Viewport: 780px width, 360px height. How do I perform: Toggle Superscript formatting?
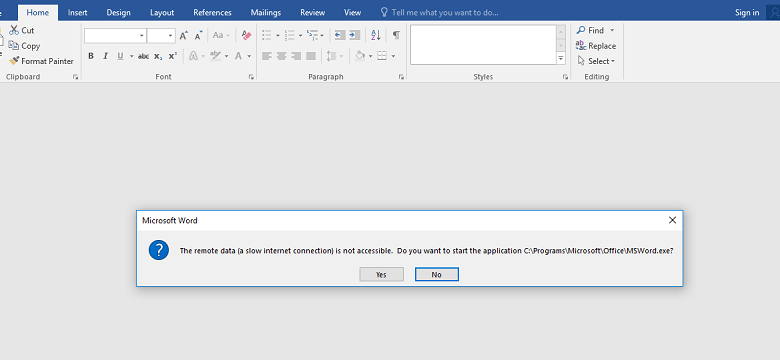tap(173, 56)
